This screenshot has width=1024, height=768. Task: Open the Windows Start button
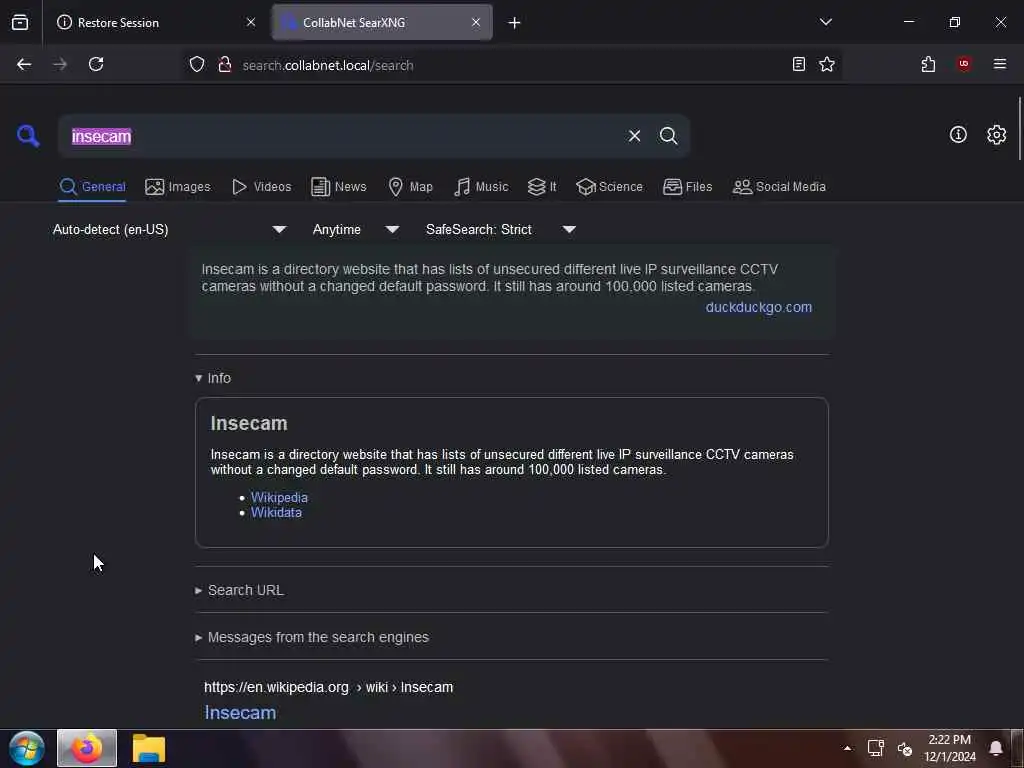[x=27, y=748]
